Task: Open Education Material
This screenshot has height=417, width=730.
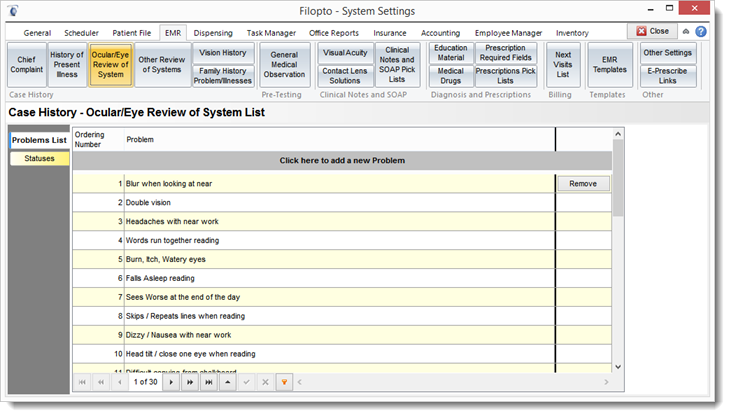Action: click(451, 53)
